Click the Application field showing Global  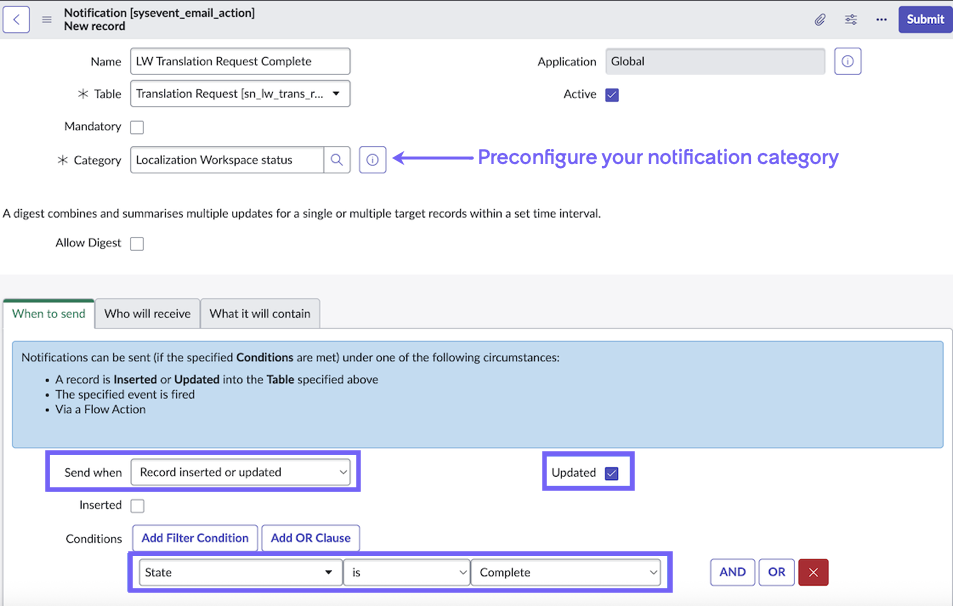click(x=715, y=61)
